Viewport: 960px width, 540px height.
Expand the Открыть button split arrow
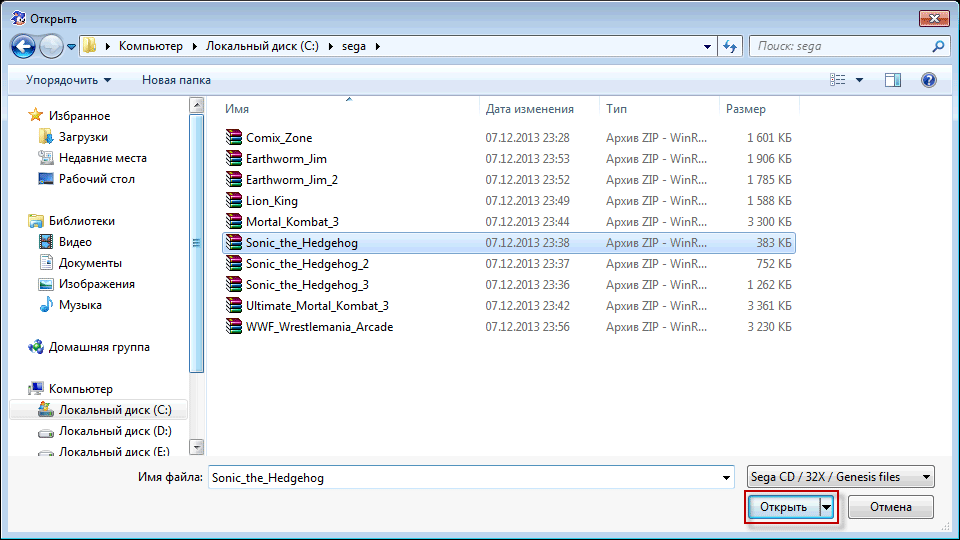826,507
